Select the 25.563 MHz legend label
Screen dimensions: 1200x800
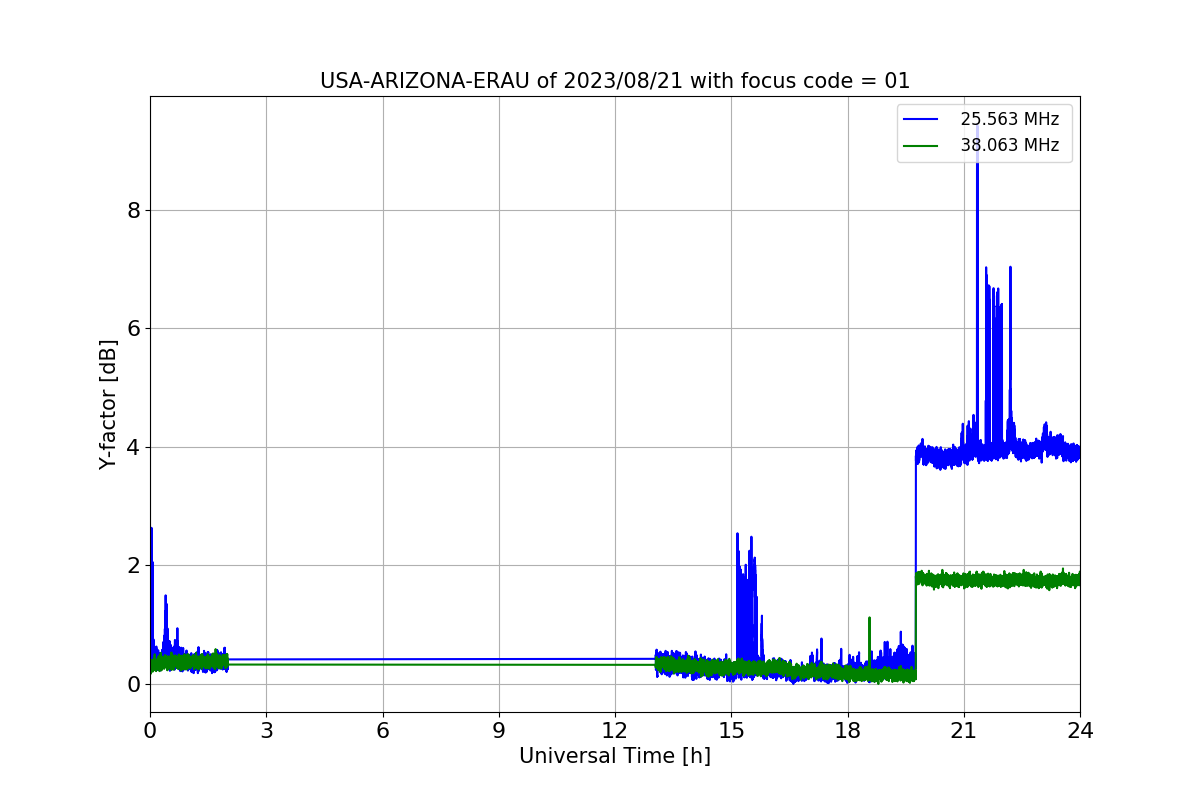pos(1010,119)
